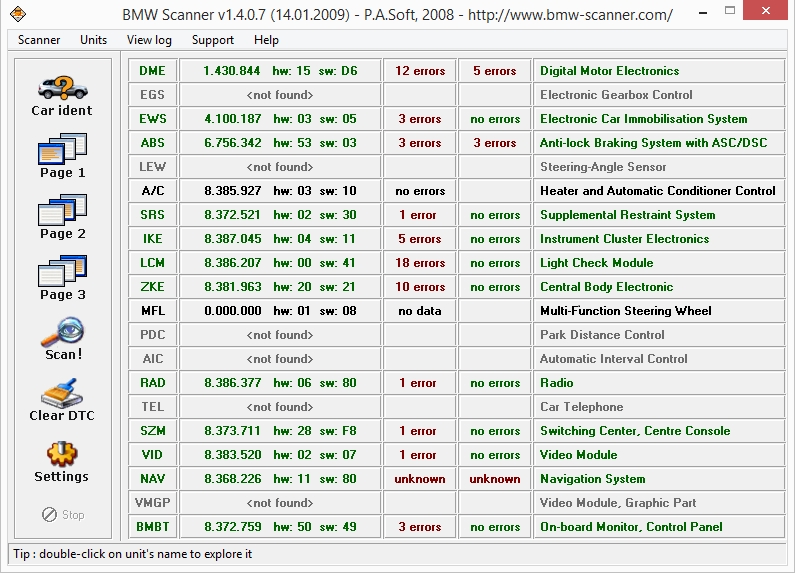This screenshot has height=573, width=795.
Task: Click the DME '12 errors' cell
Action: click(x=420, y=70)
